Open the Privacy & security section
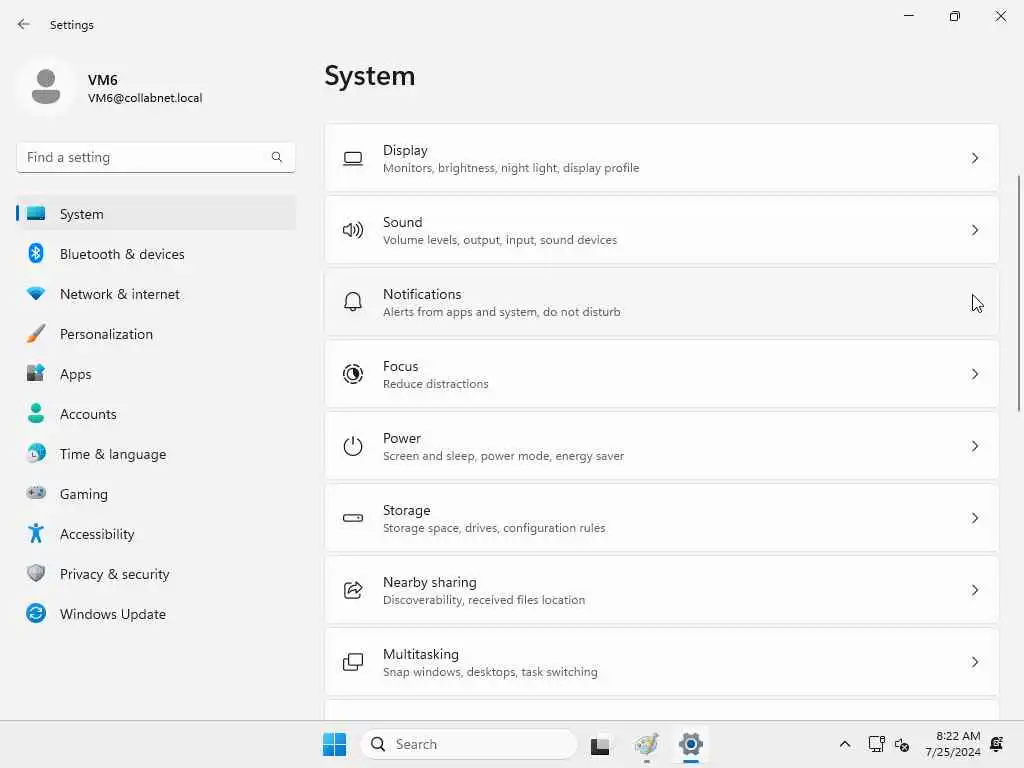This screenshot has height=768, width=1024. click(x=156, y=573)
